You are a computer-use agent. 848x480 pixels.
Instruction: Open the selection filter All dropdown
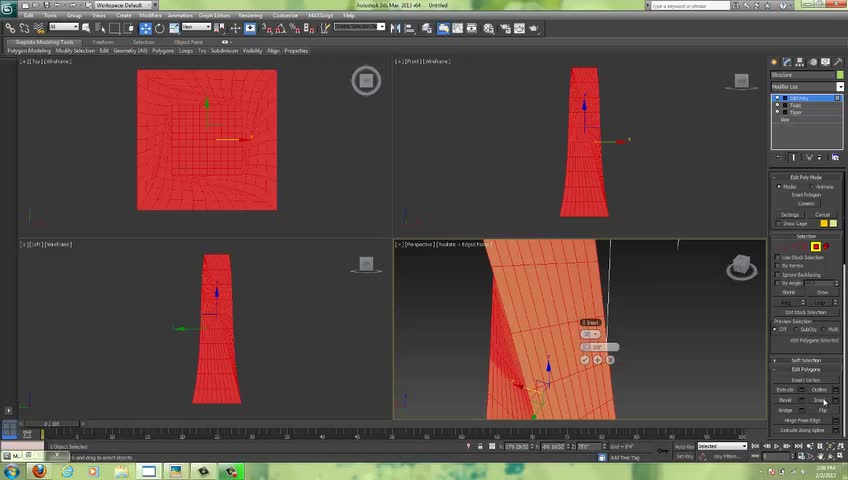(x=64, y=27)
